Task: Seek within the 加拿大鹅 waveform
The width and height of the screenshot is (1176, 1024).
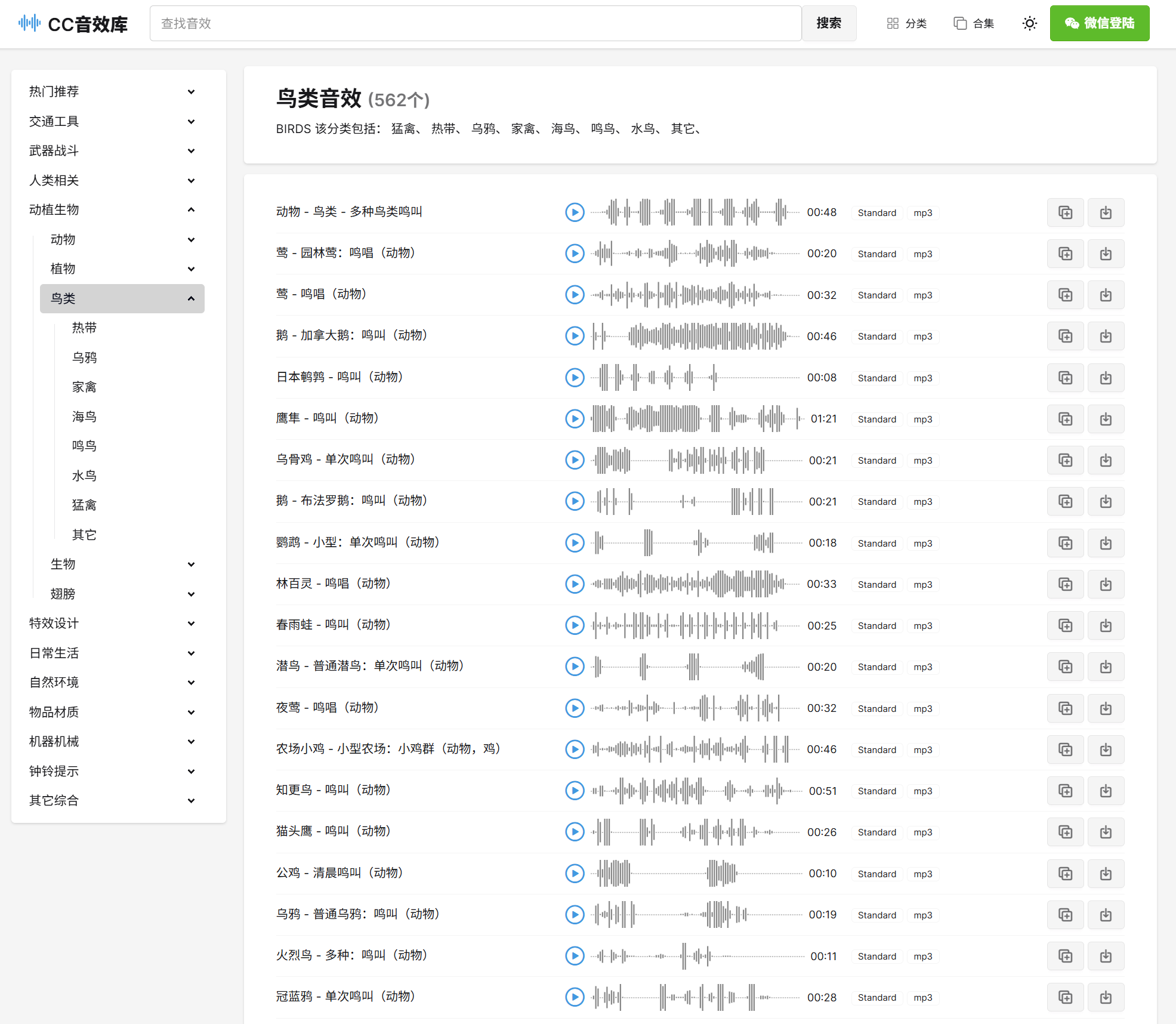Action: point(695,336)
